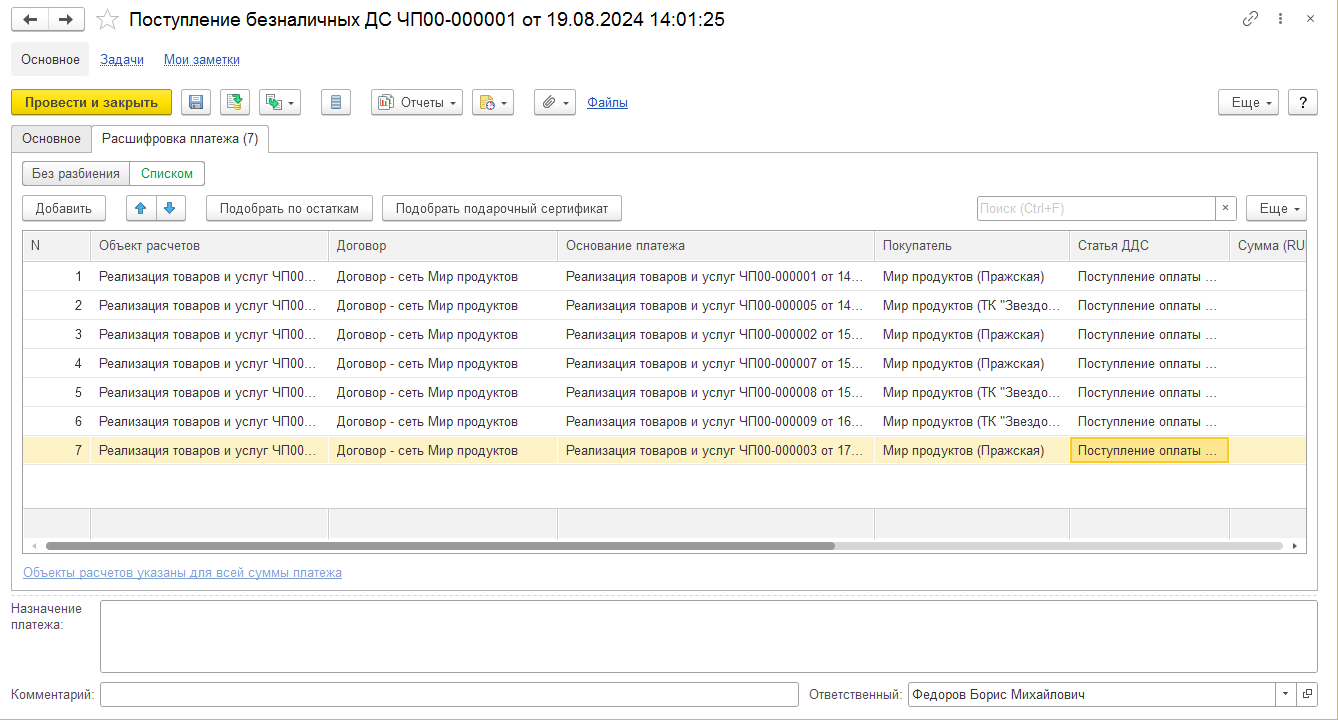Screen dimensions: 1338x720
Task: Copy link to document with chain icon
Action: pos(1250,20)
